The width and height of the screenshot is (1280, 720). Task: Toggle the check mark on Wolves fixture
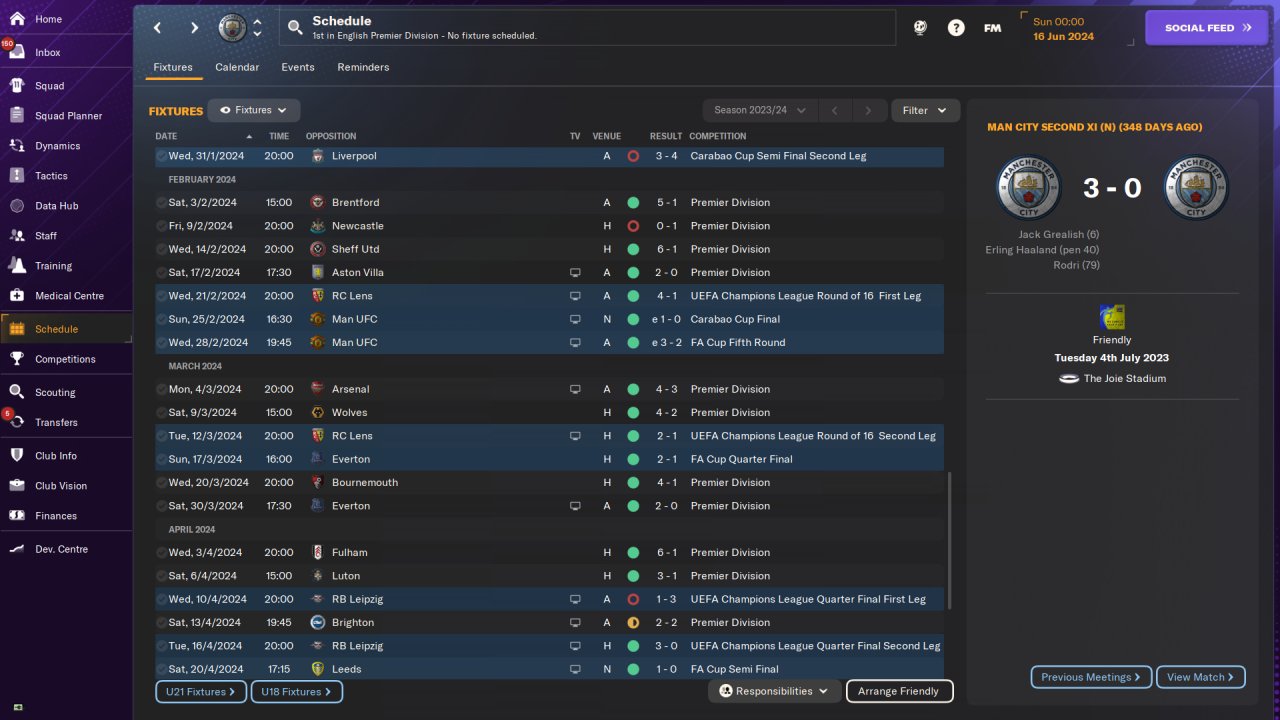(x=161, y=412)
